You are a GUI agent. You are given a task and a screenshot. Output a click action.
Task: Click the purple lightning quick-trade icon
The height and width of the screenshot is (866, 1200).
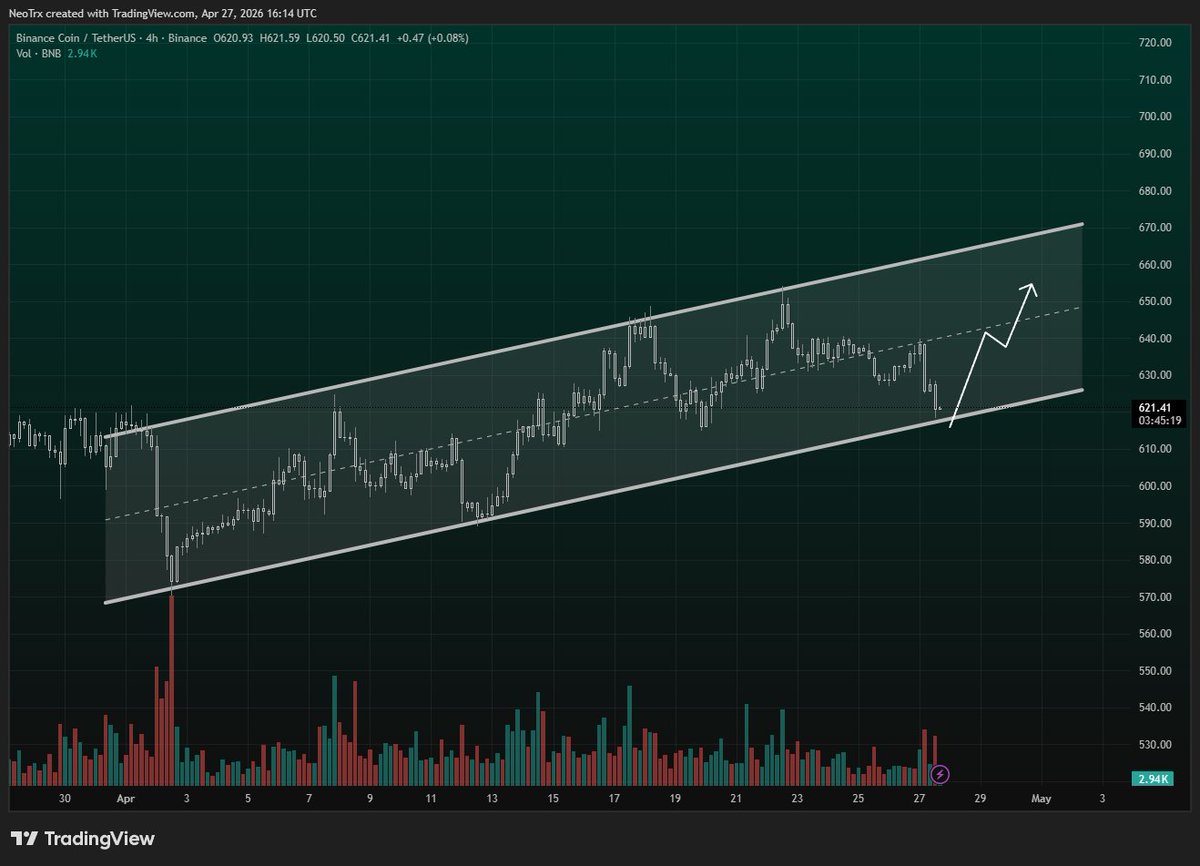click(x=938, y=773)
